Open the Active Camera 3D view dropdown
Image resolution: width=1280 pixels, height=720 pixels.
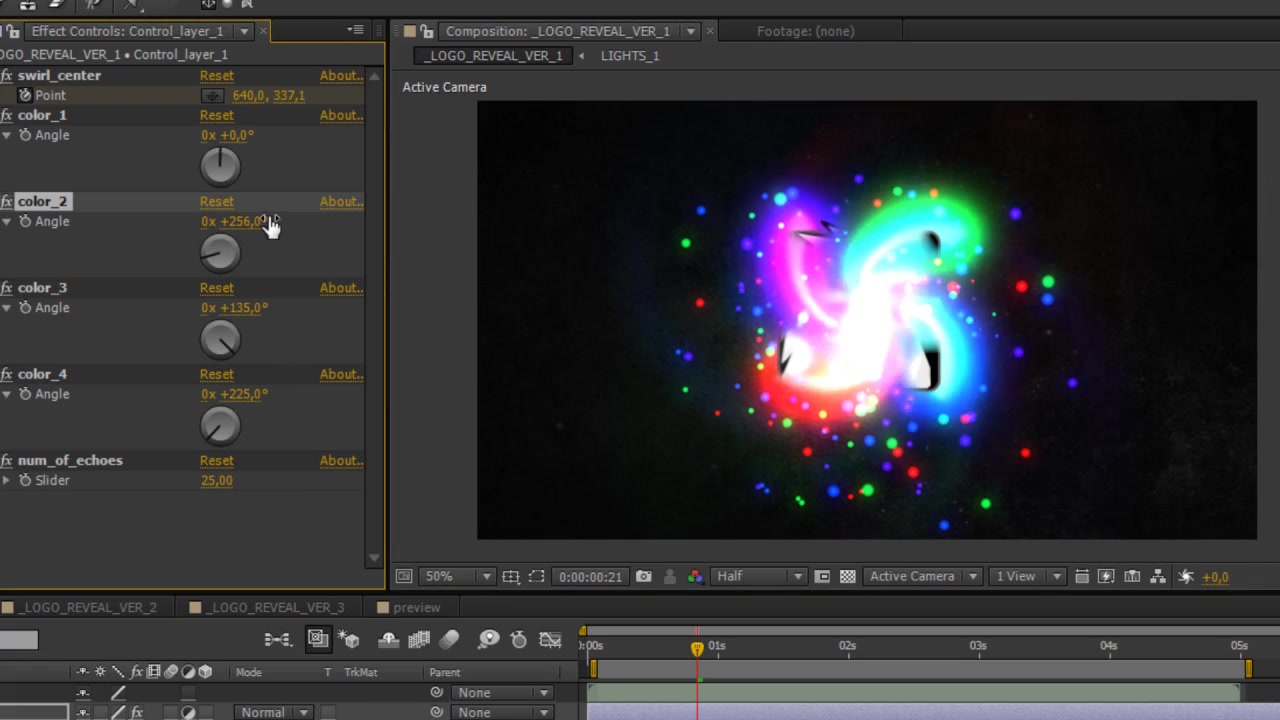click(923, 576)
